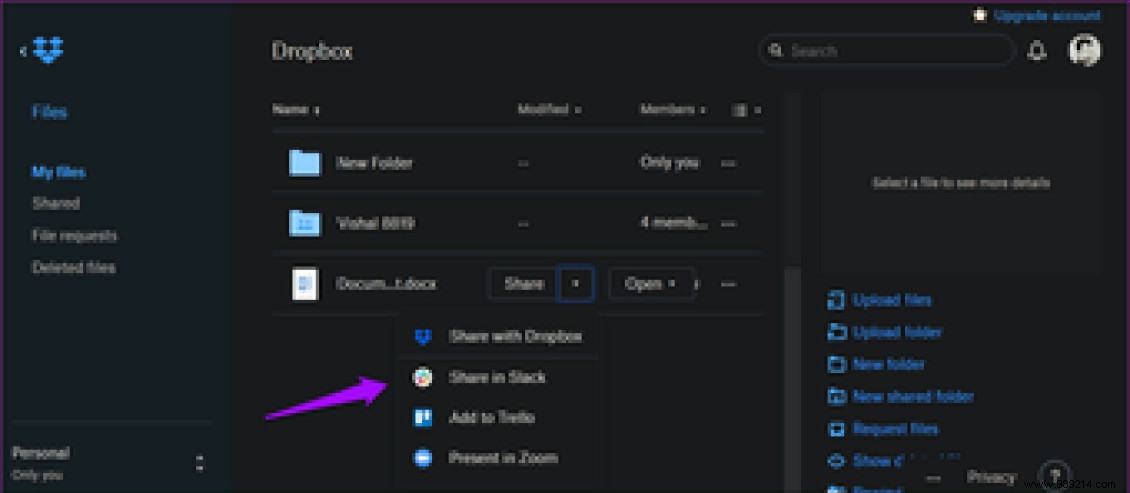Click the Upgrade account link
The width and height of the screenshot is (1130, 493).
coord(1047,16)
